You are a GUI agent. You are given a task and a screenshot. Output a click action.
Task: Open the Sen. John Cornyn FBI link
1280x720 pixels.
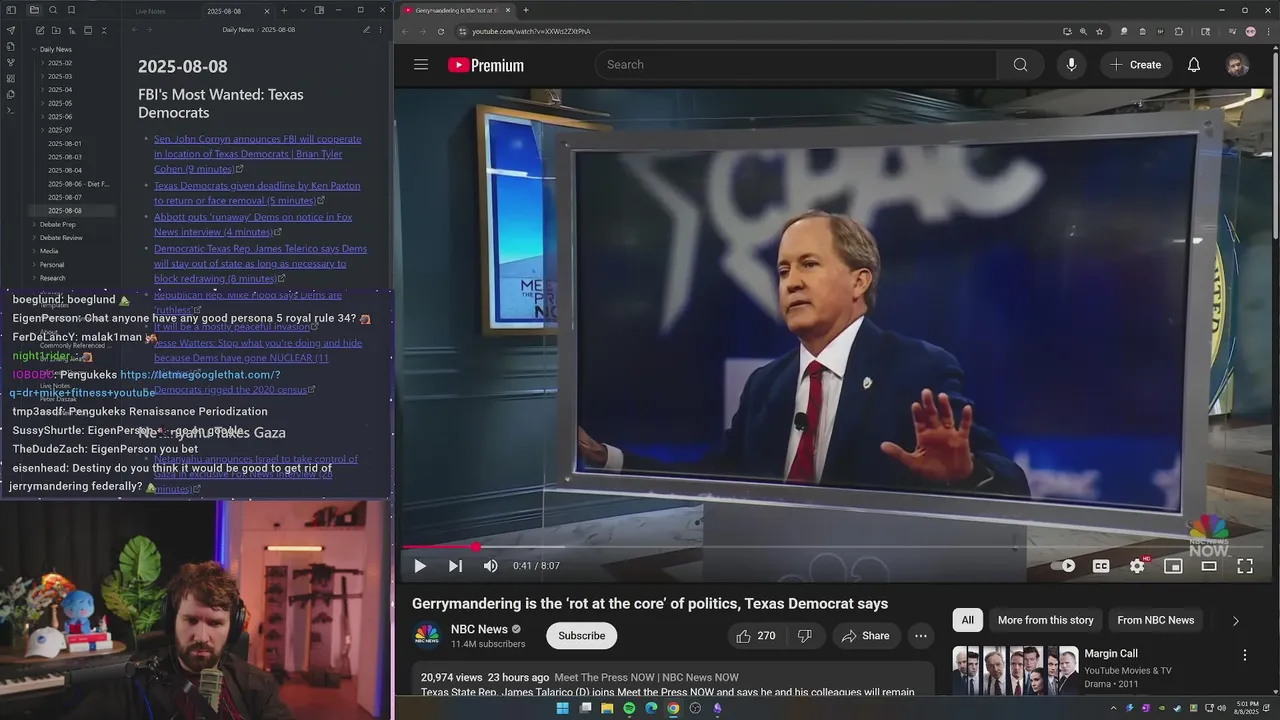(258, 154)
